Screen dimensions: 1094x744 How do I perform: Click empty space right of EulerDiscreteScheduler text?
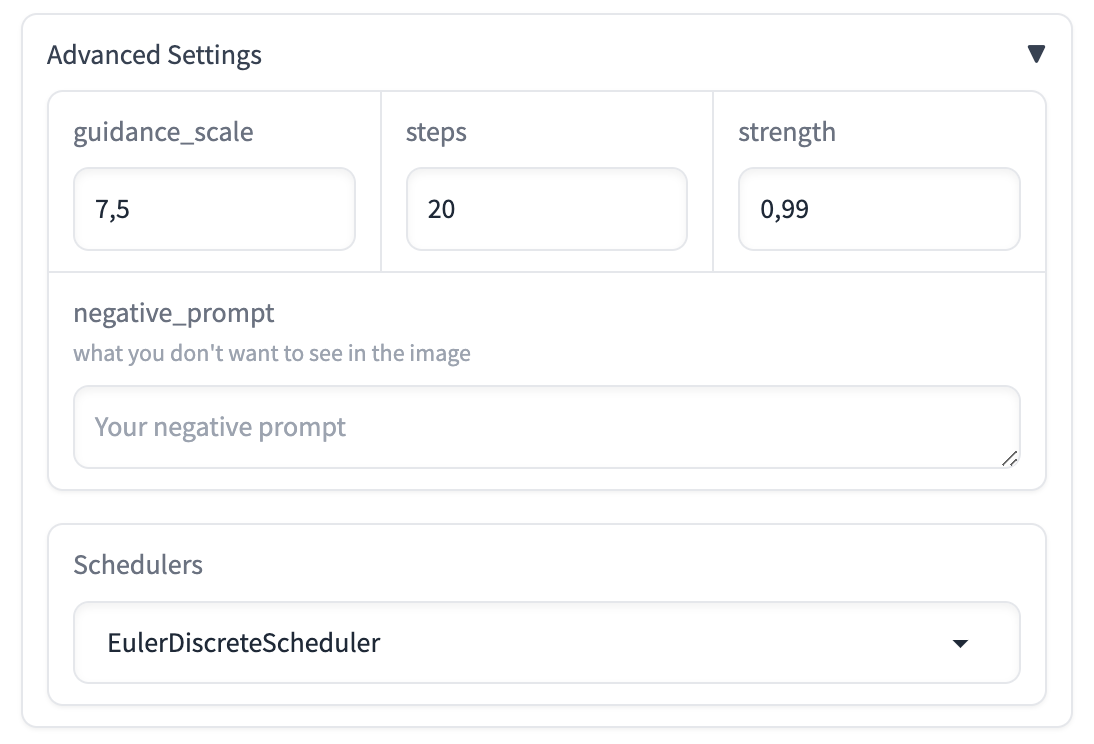point(650,642)
